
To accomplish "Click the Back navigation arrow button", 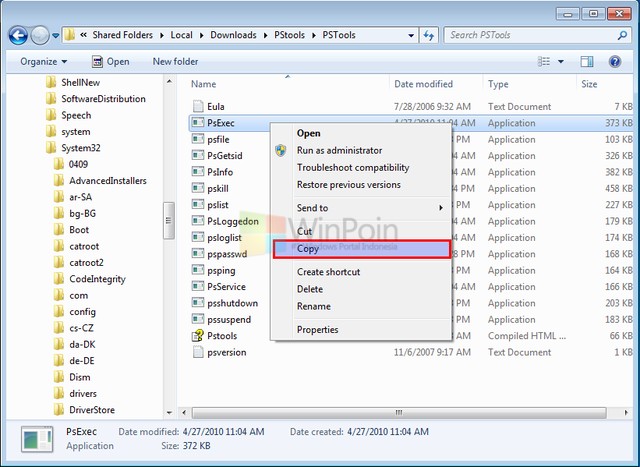I will point(18,36).
